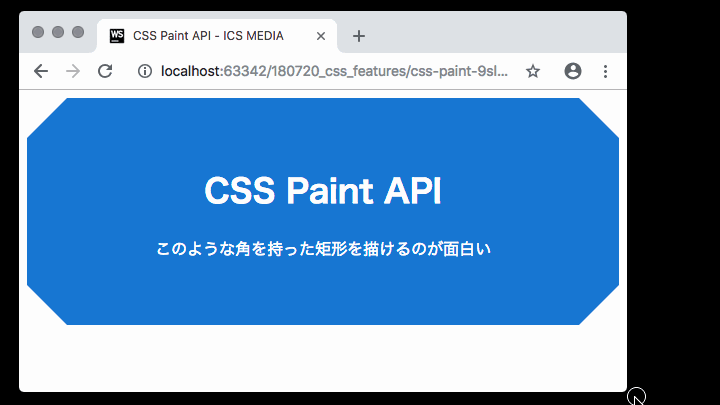Click the CSS Paint API heading

coord(322,190)
